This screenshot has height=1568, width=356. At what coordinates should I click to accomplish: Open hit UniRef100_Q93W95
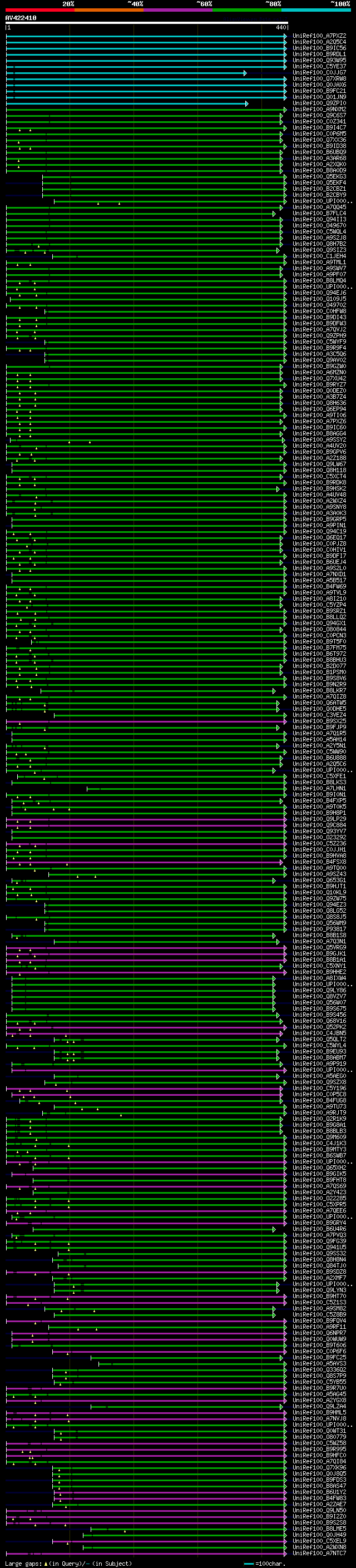319,60
